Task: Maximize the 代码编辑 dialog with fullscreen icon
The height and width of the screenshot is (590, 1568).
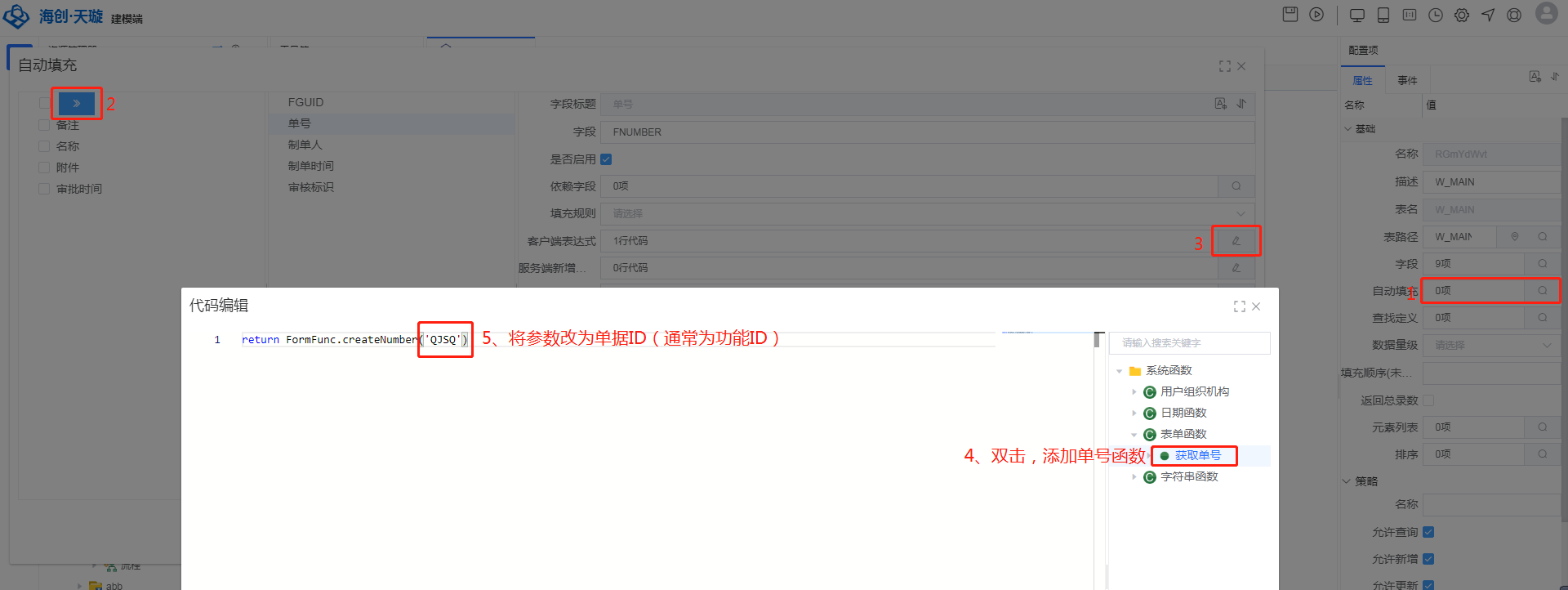Action: coord(1239,306)
